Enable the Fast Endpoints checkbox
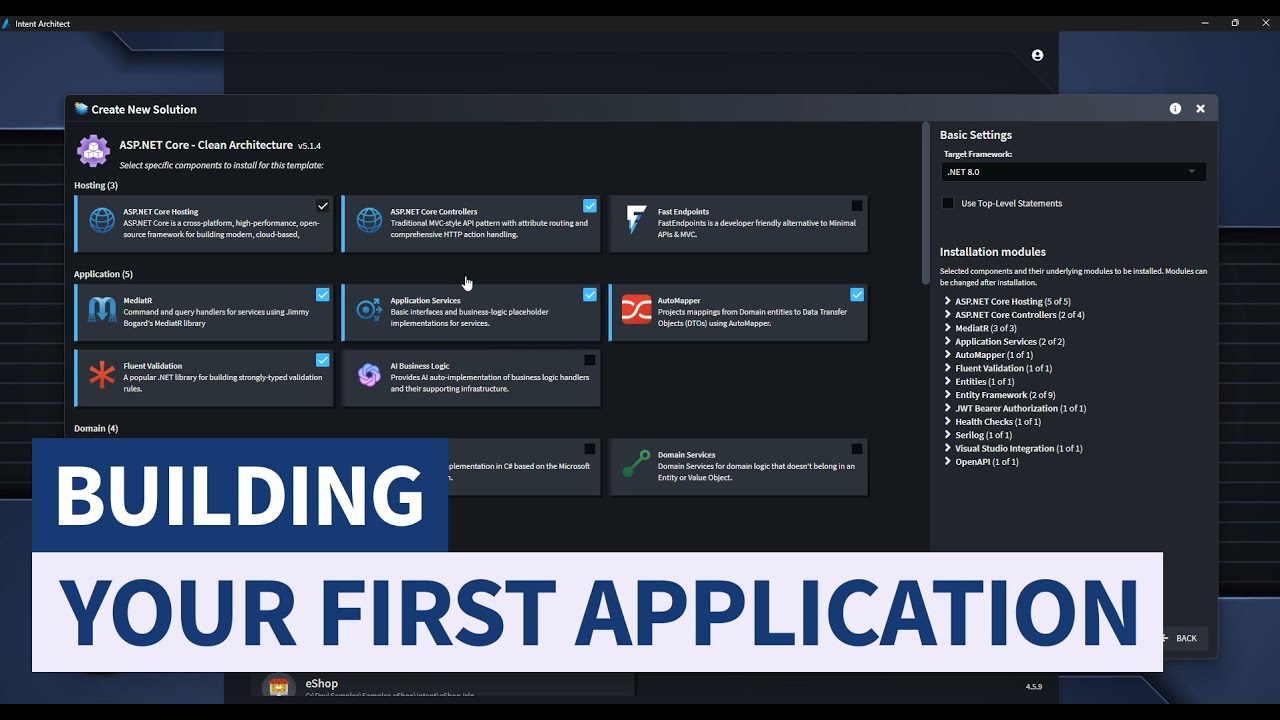 click(857, 206)
